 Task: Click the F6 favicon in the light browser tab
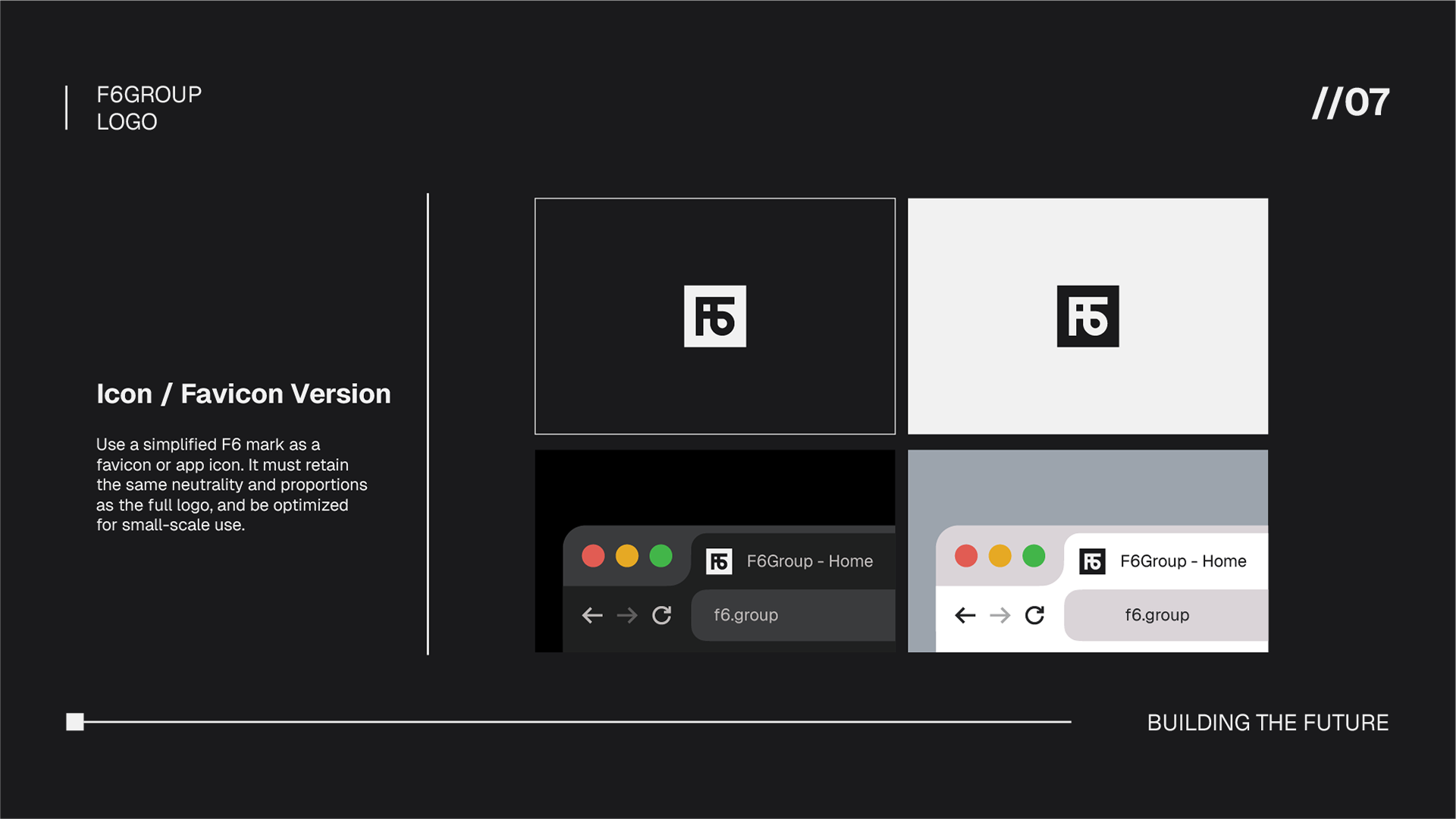click(x=1092, y=561)
